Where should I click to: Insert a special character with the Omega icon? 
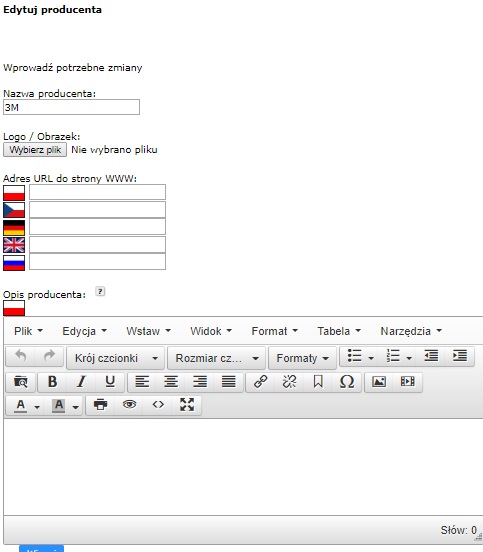347,382
